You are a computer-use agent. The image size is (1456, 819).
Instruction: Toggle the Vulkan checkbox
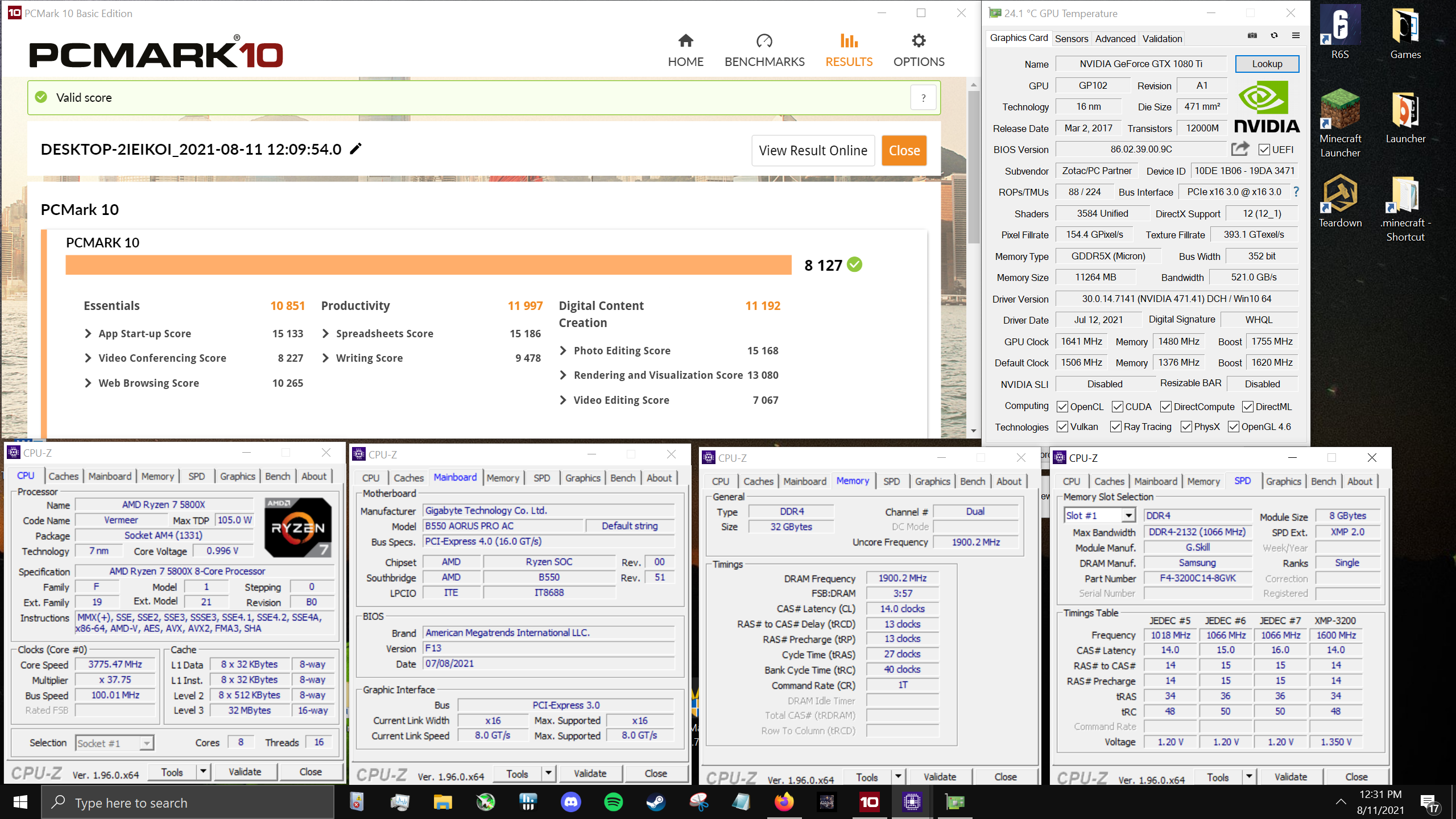[x=1062, y=427]
